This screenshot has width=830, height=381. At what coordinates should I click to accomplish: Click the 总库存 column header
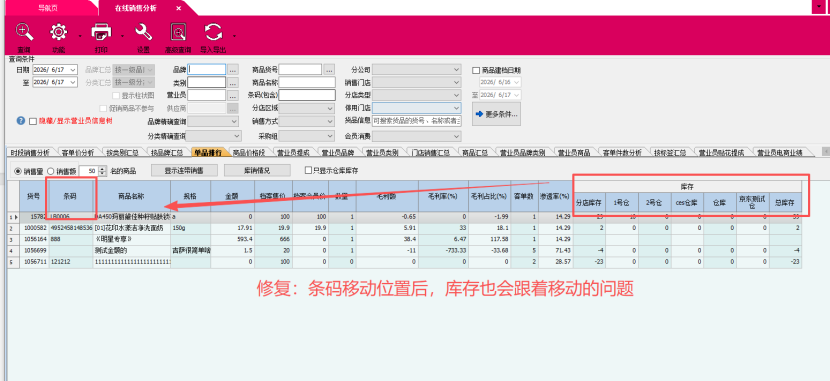pyautogui.click(x=785, y=202)
